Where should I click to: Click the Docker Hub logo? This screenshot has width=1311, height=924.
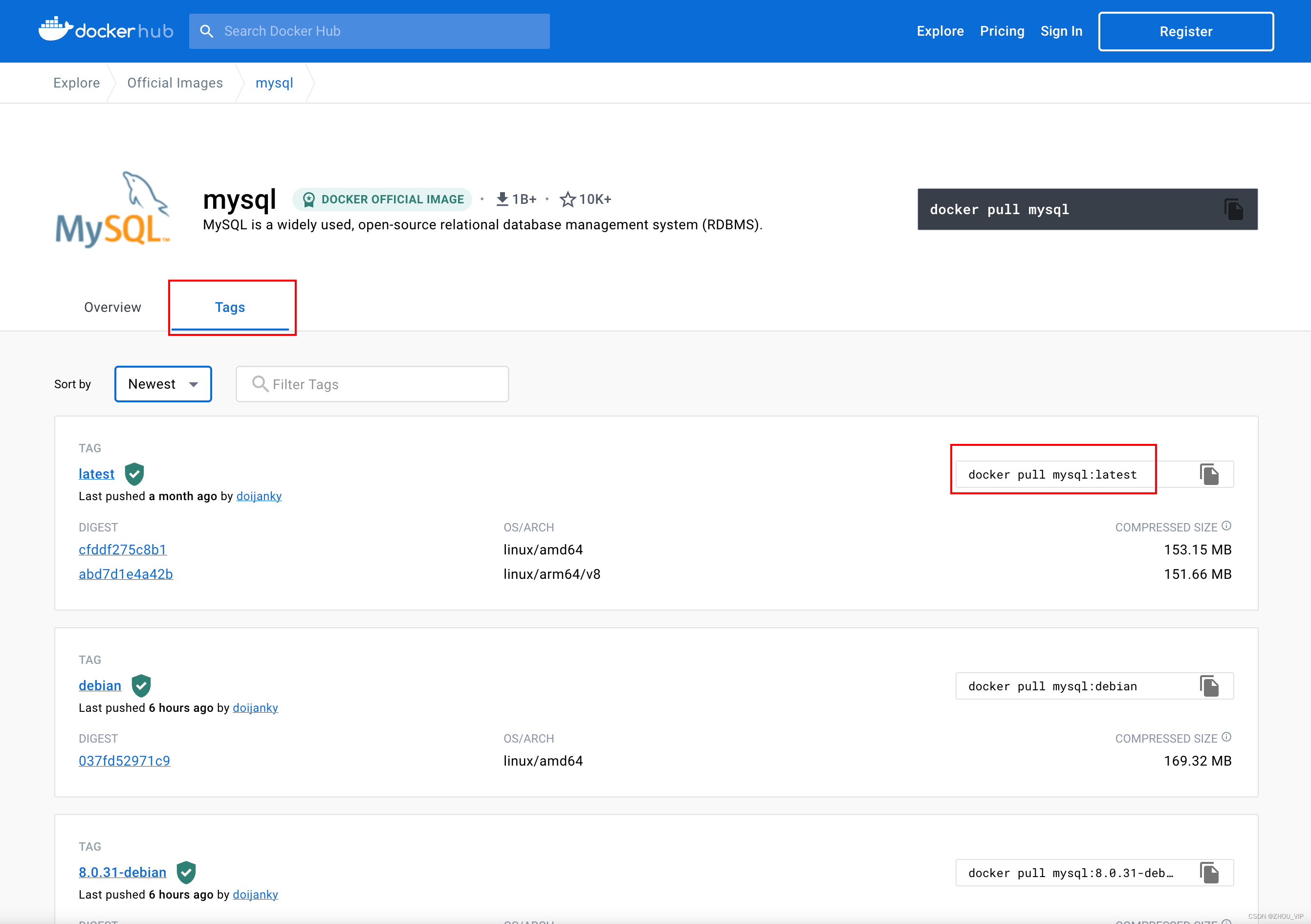click(x=106, y=30)
